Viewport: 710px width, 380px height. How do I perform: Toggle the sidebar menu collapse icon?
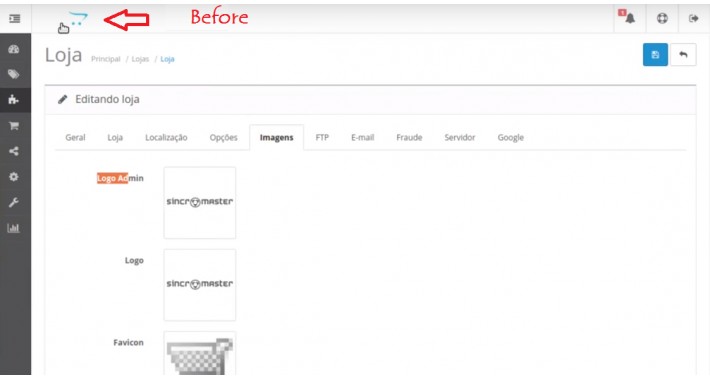click(14, 19)
